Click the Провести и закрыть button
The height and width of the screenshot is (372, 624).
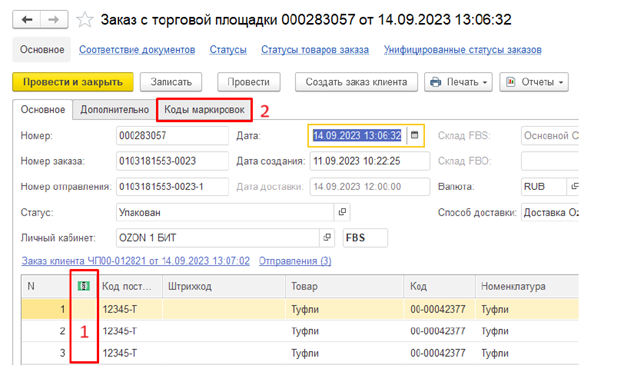click(x=73, y=82)
